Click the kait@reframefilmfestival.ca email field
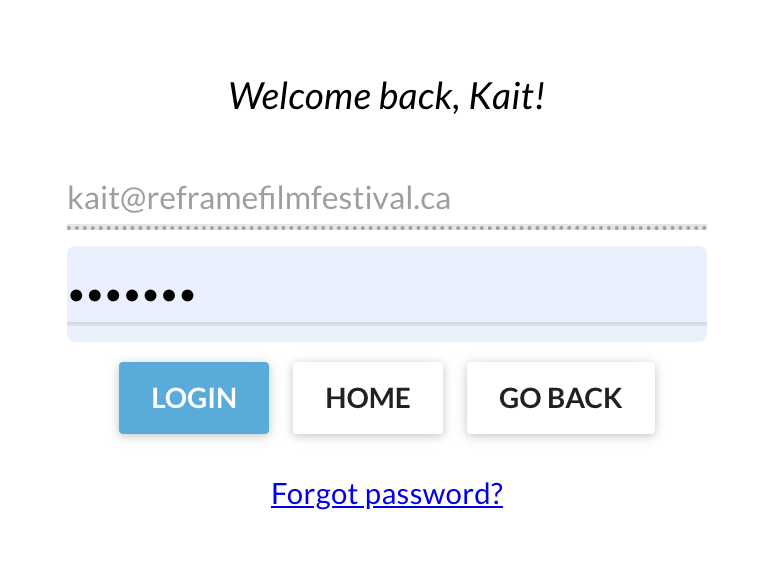Viewport: 762px width, 564px height. tap(386, 198)
